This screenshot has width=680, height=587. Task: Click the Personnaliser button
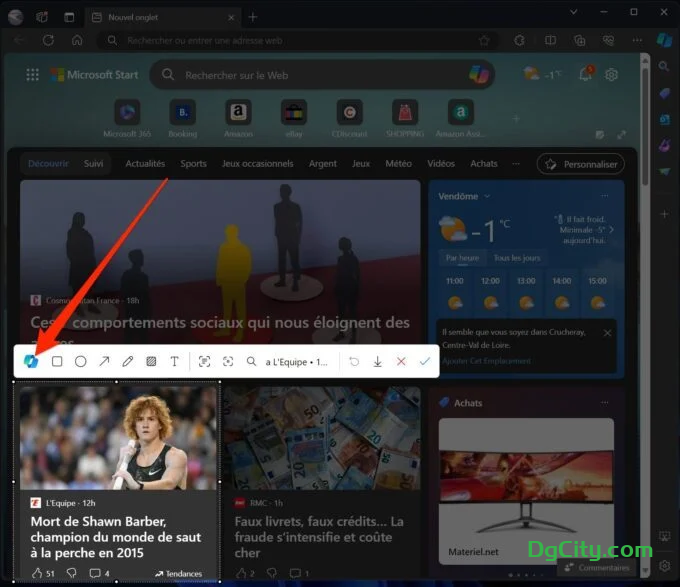click(x=581, y=164)
